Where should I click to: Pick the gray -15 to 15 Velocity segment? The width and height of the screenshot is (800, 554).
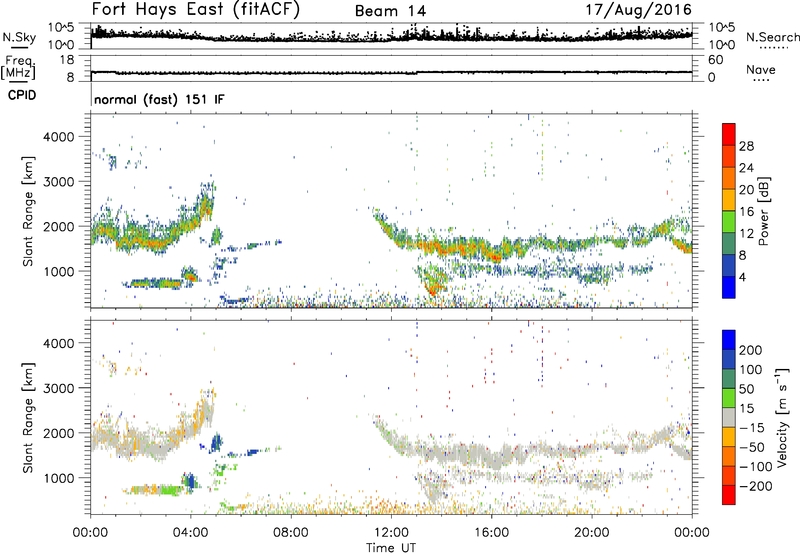point(729,417)
